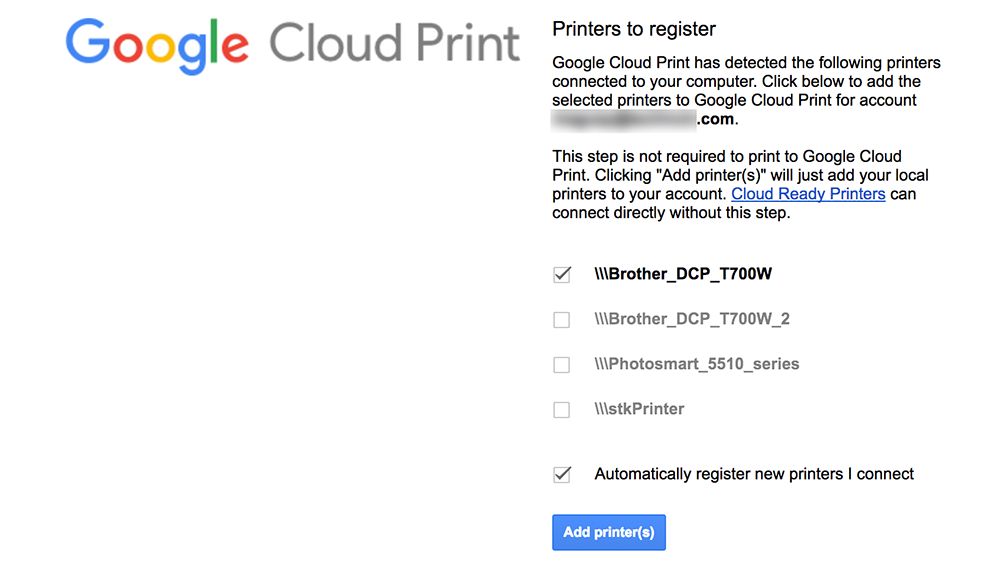Click the bold \\\Brother_DCP_T700W printer name
This screenshot has height=565, width=1000.
[x=683, y=274]
